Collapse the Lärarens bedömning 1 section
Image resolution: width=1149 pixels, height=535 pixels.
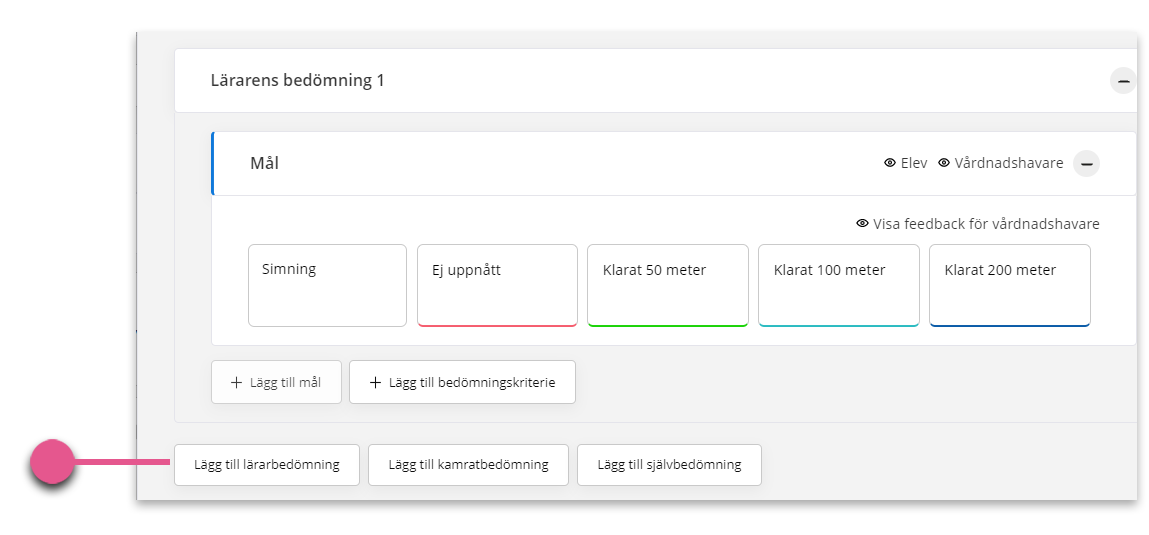[1123, 81]
